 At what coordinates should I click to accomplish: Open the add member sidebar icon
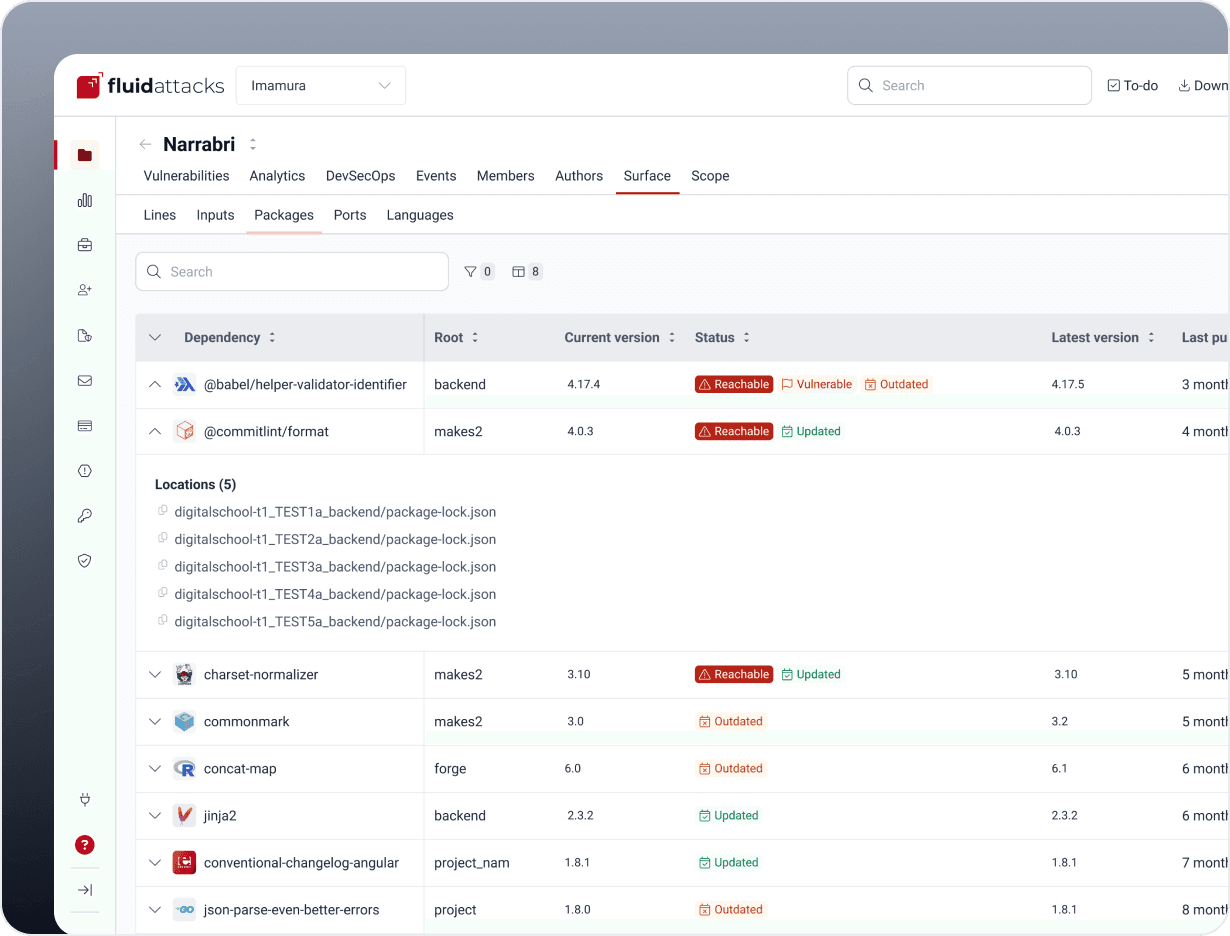click(x=85, y=290)
